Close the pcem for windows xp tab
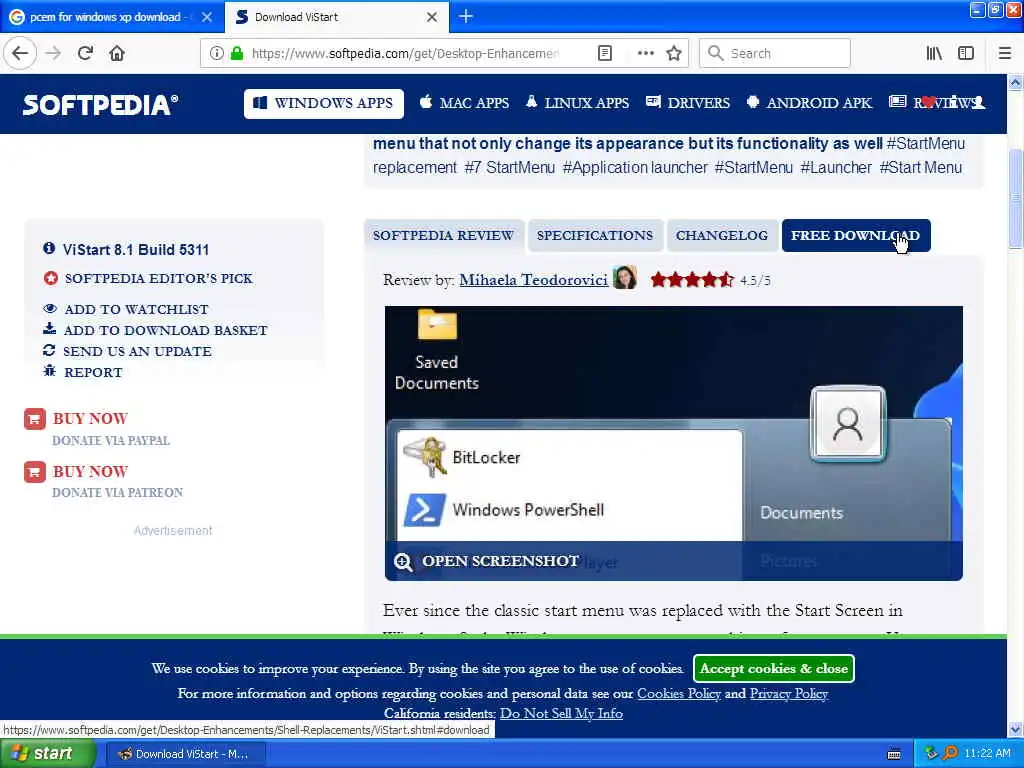The width and height of the screenshot is (1024, 768). (207, 17)
